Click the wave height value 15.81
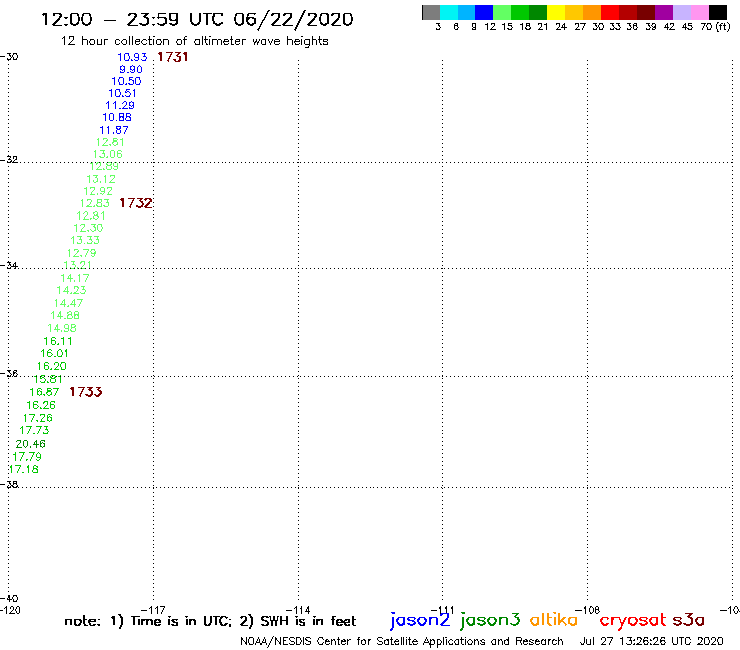This screenshot has height=650, width=740. tap(48, 379)
